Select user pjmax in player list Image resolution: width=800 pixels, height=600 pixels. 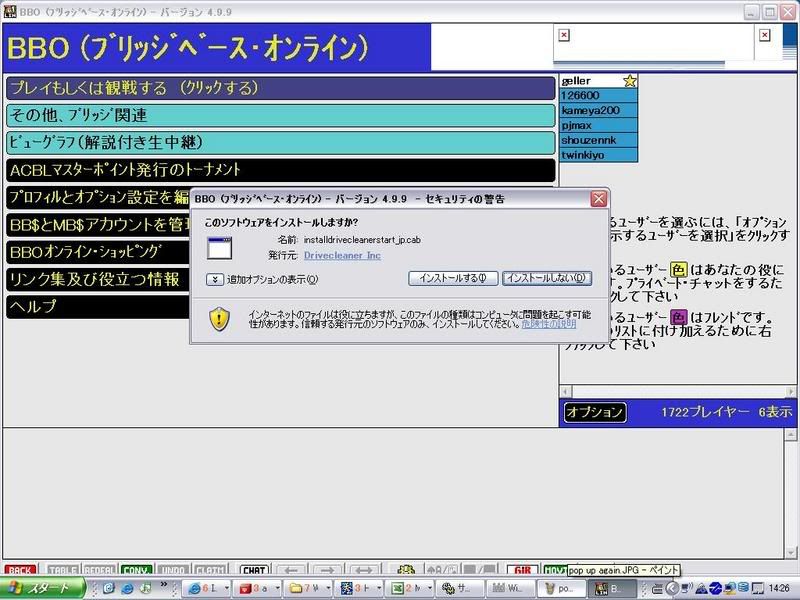coord(598,125)
